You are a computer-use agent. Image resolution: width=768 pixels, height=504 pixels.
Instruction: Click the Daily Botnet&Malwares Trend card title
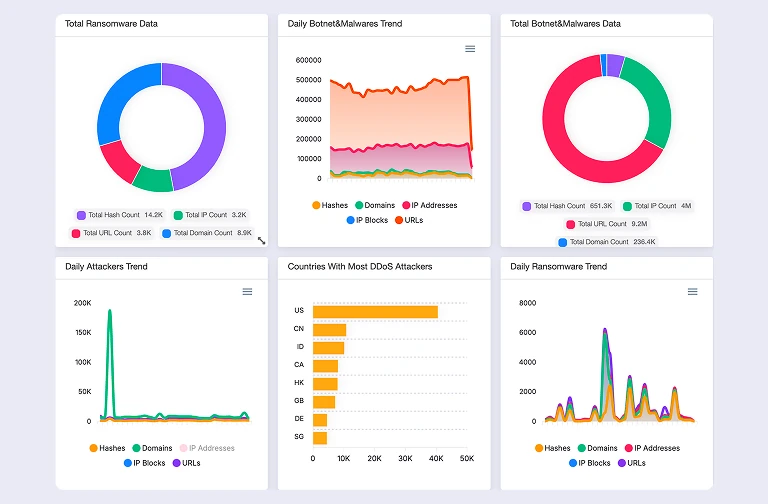(345, 24)
